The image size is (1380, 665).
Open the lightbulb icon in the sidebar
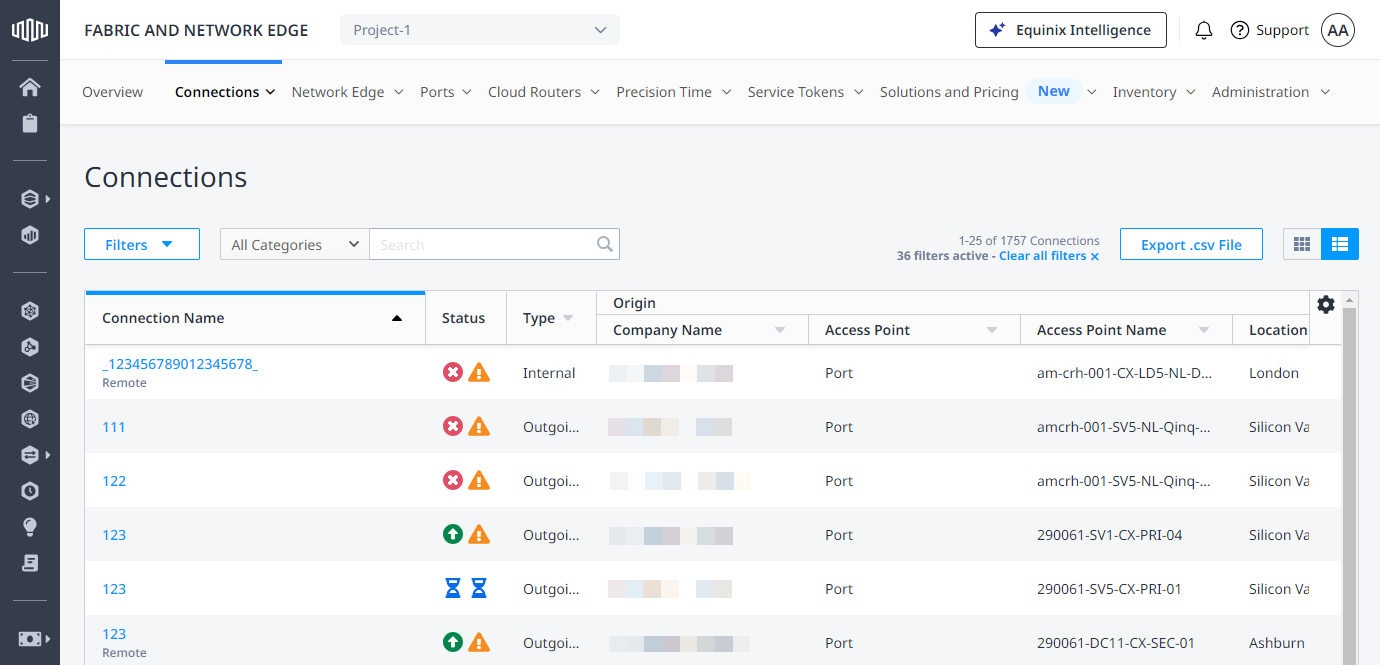point(30,527)
